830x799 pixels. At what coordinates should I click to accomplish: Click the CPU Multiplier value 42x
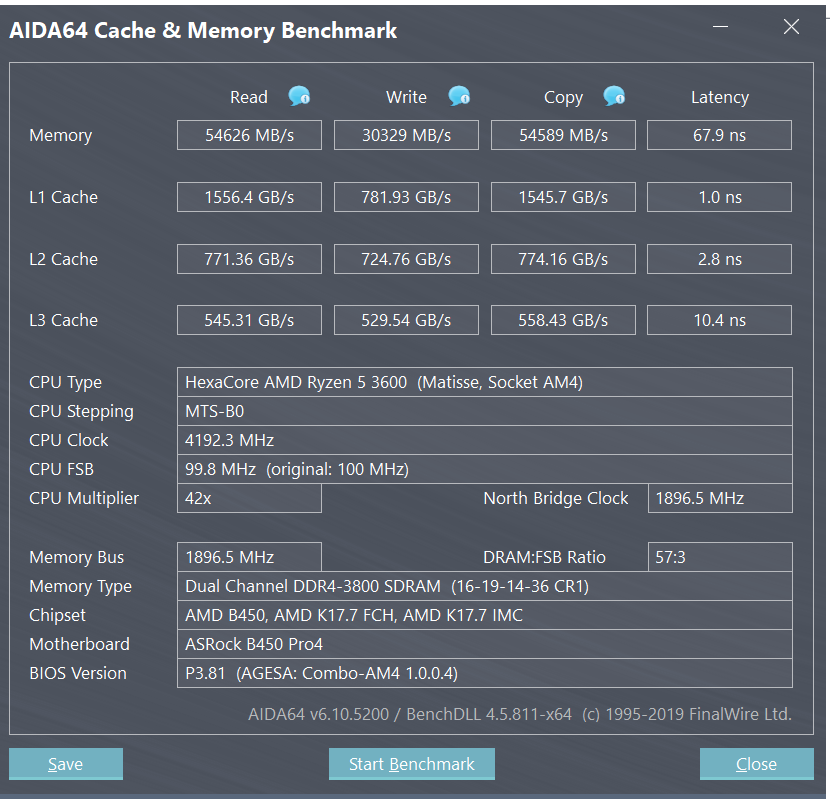click(249, 498)
